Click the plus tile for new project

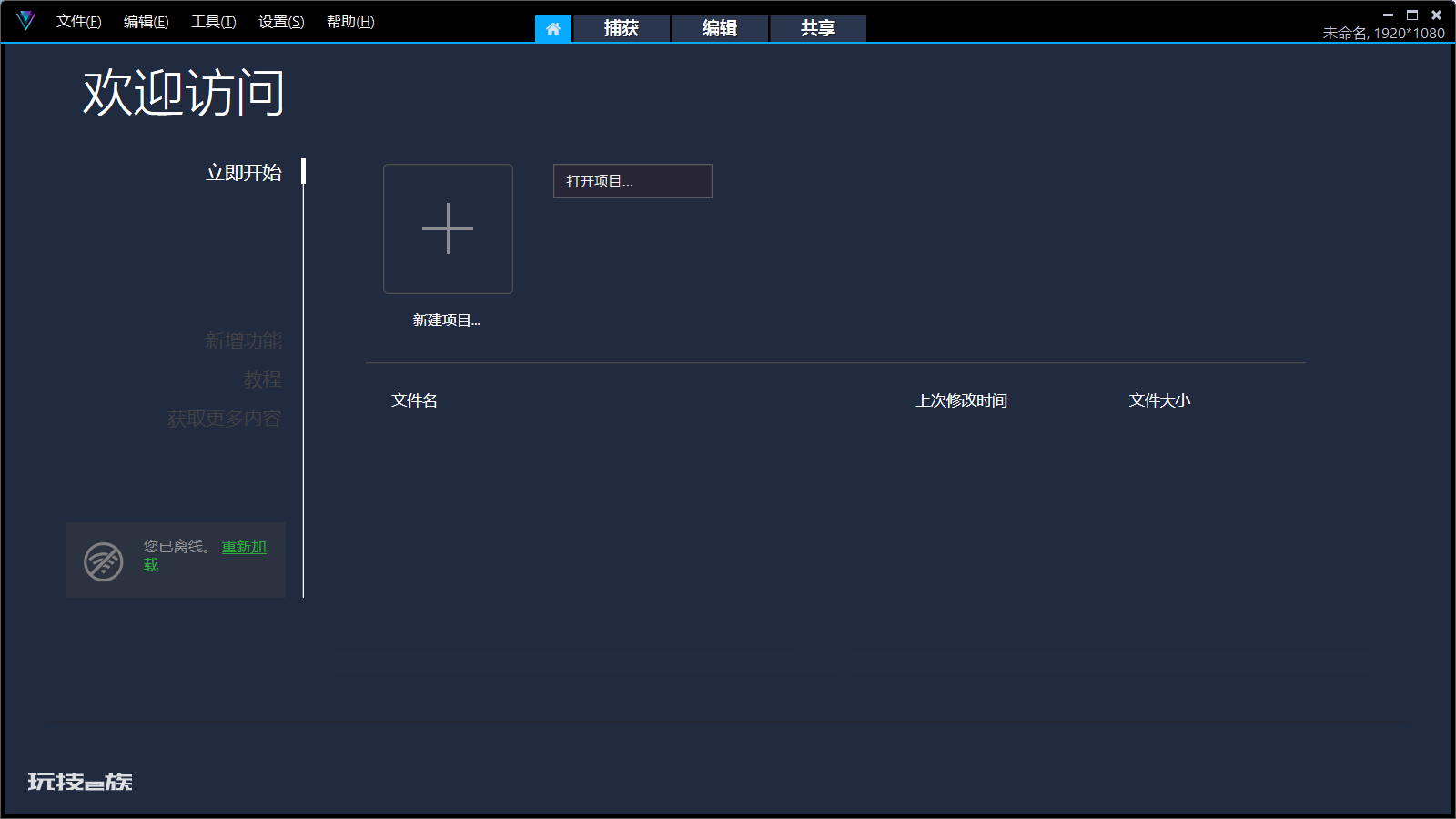pos(448,228)
